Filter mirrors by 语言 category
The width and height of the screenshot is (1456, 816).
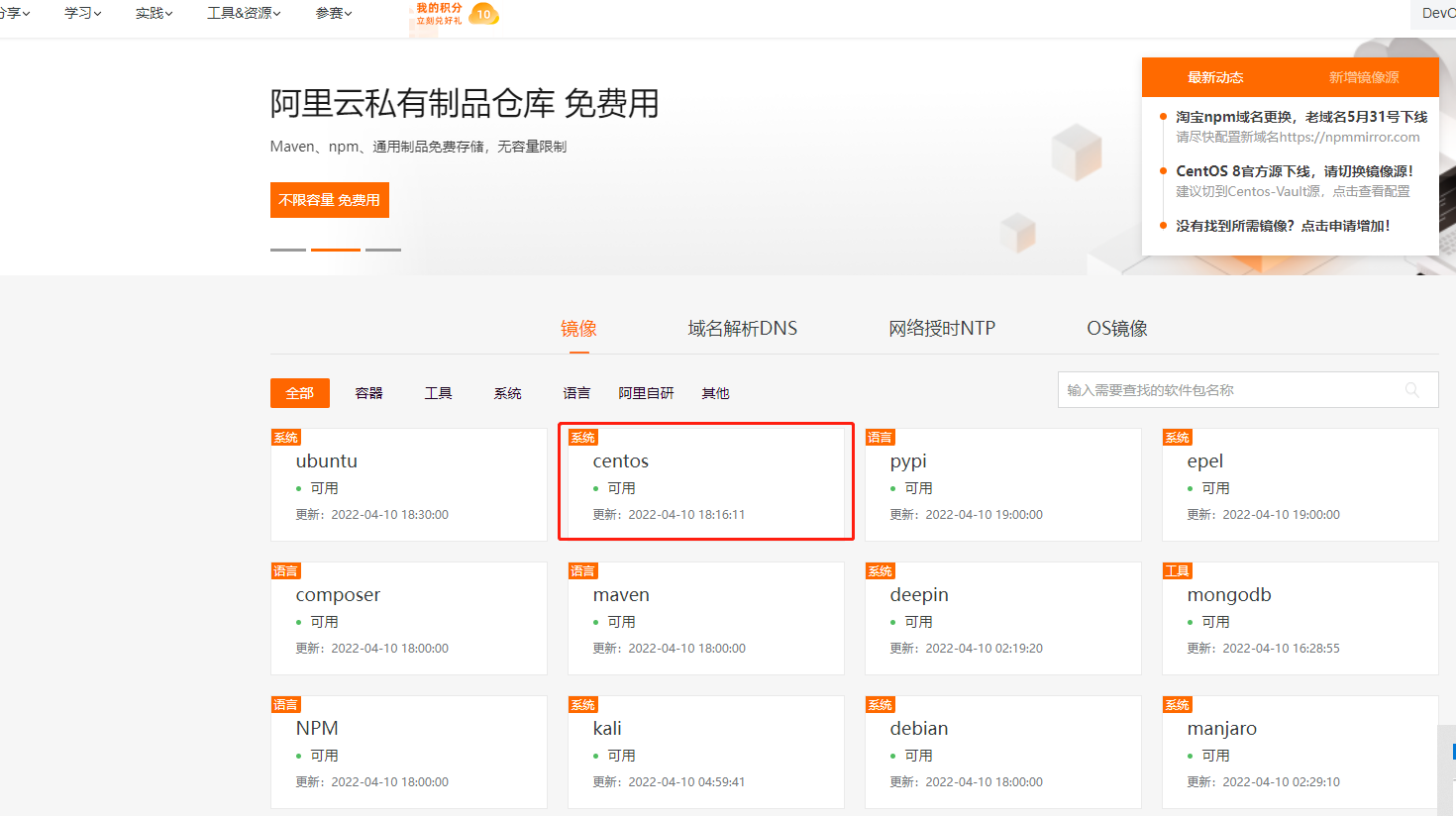click(576, 393)
